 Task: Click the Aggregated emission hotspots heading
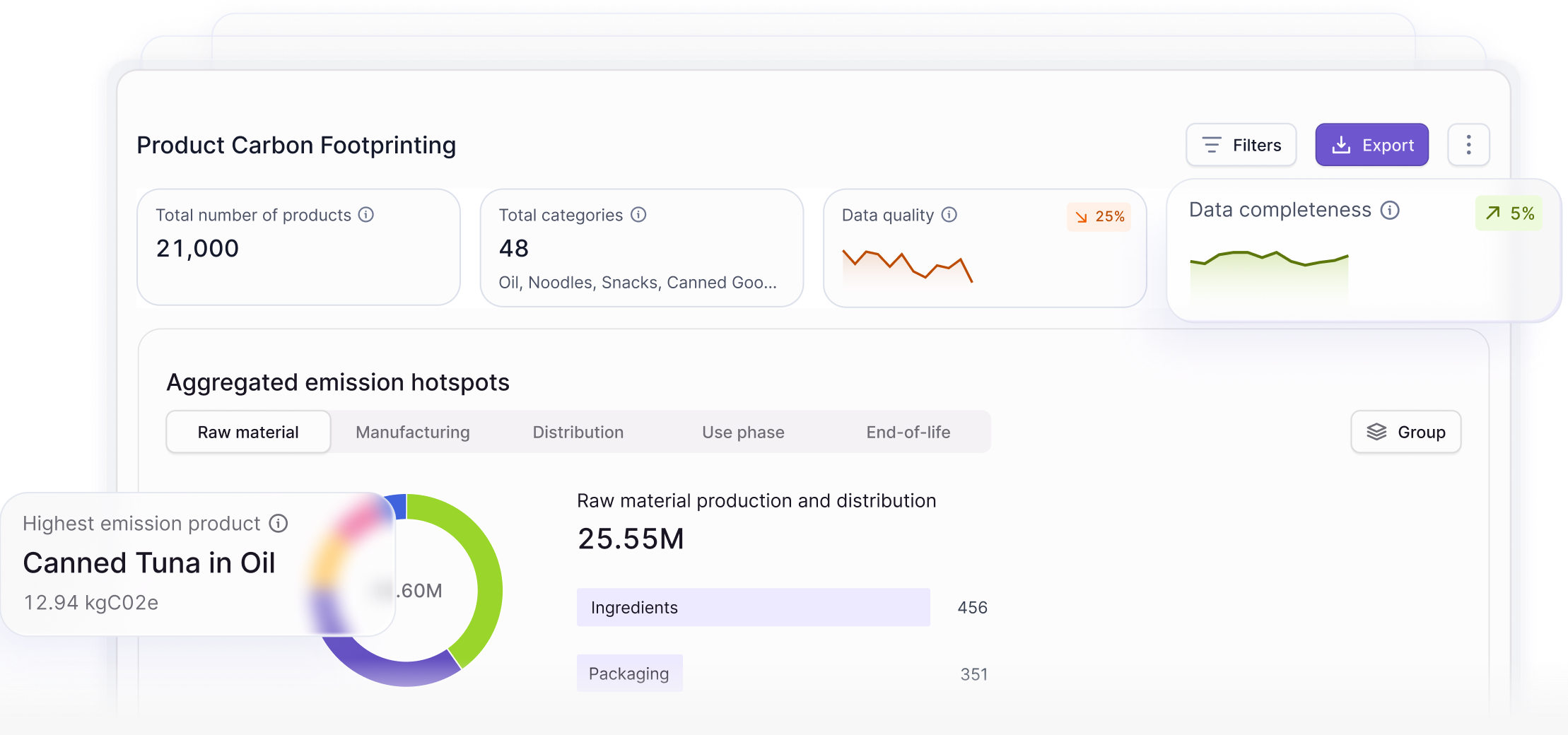point(338,382)
